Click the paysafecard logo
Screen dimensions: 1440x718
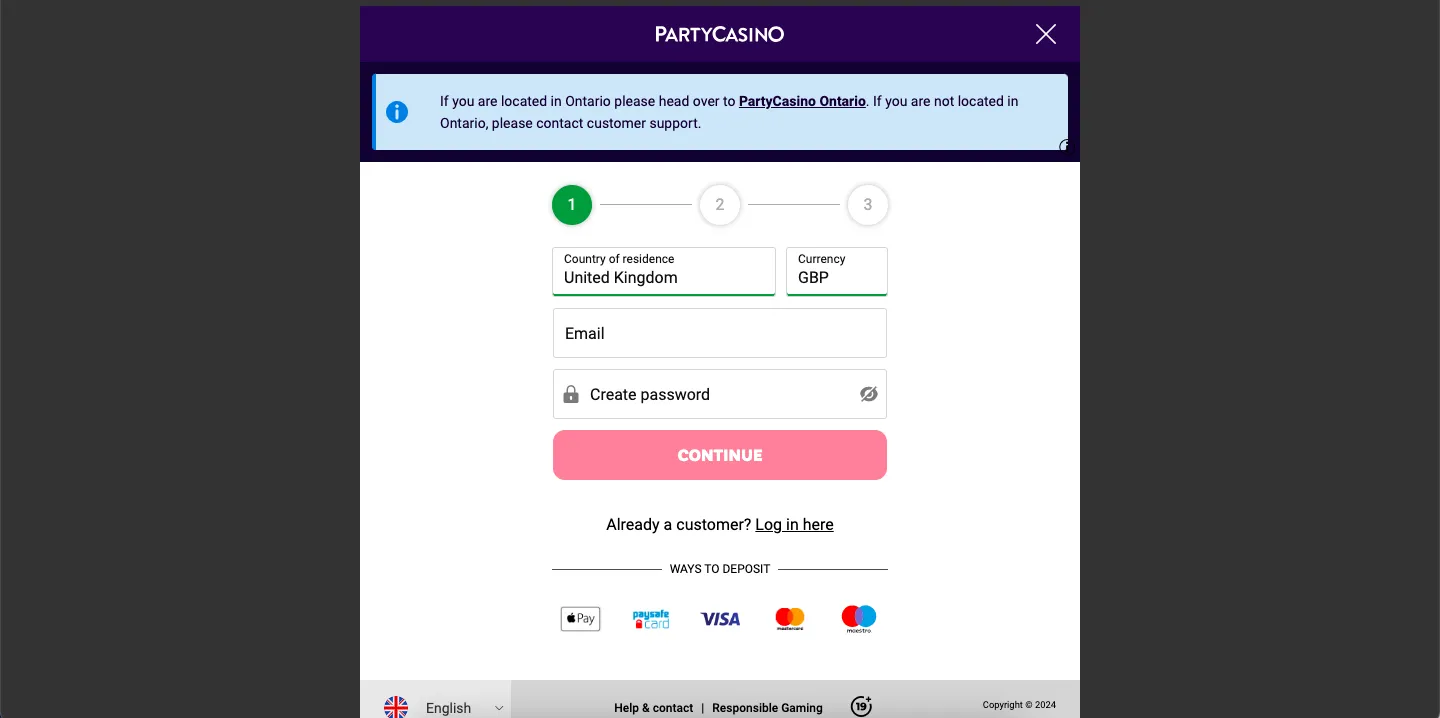[x=651, y=619]
